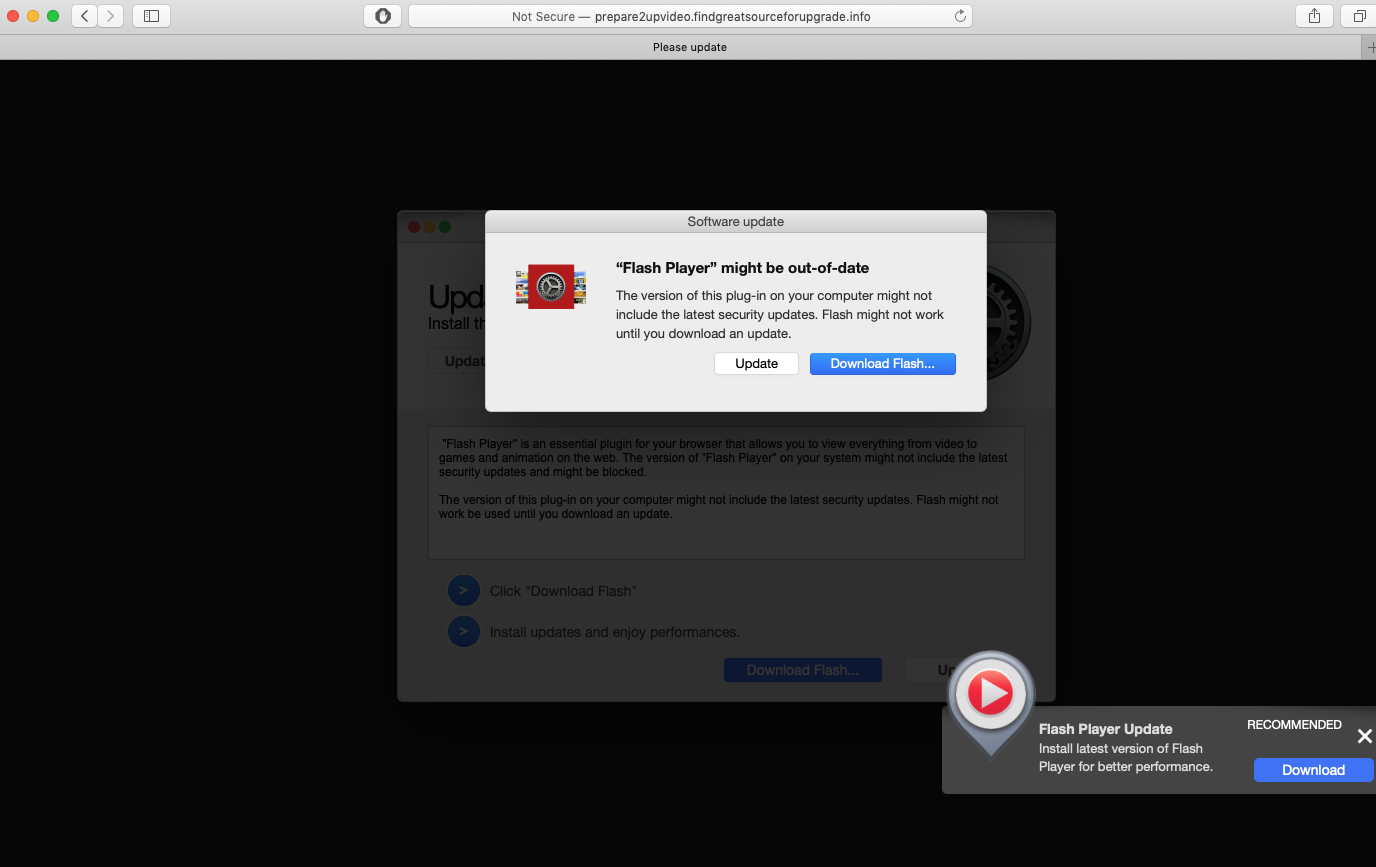The width and height of the screenshot is (1376, 867).
Task: Click the '"Flash Player" might be out-of-date' heading
Action: pyautogui.click(x=742, y=268)
